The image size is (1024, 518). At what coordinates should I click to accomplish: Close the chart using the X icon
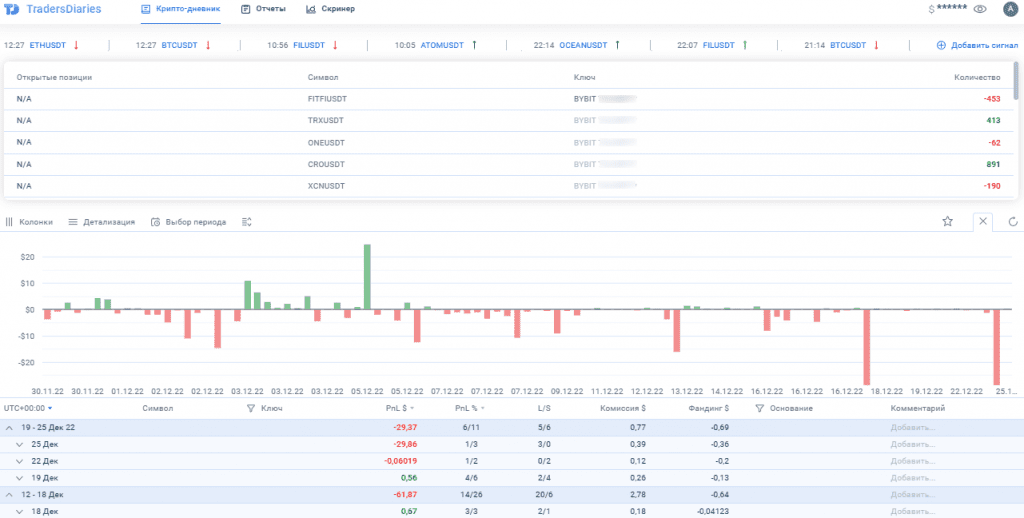point(983,222)
